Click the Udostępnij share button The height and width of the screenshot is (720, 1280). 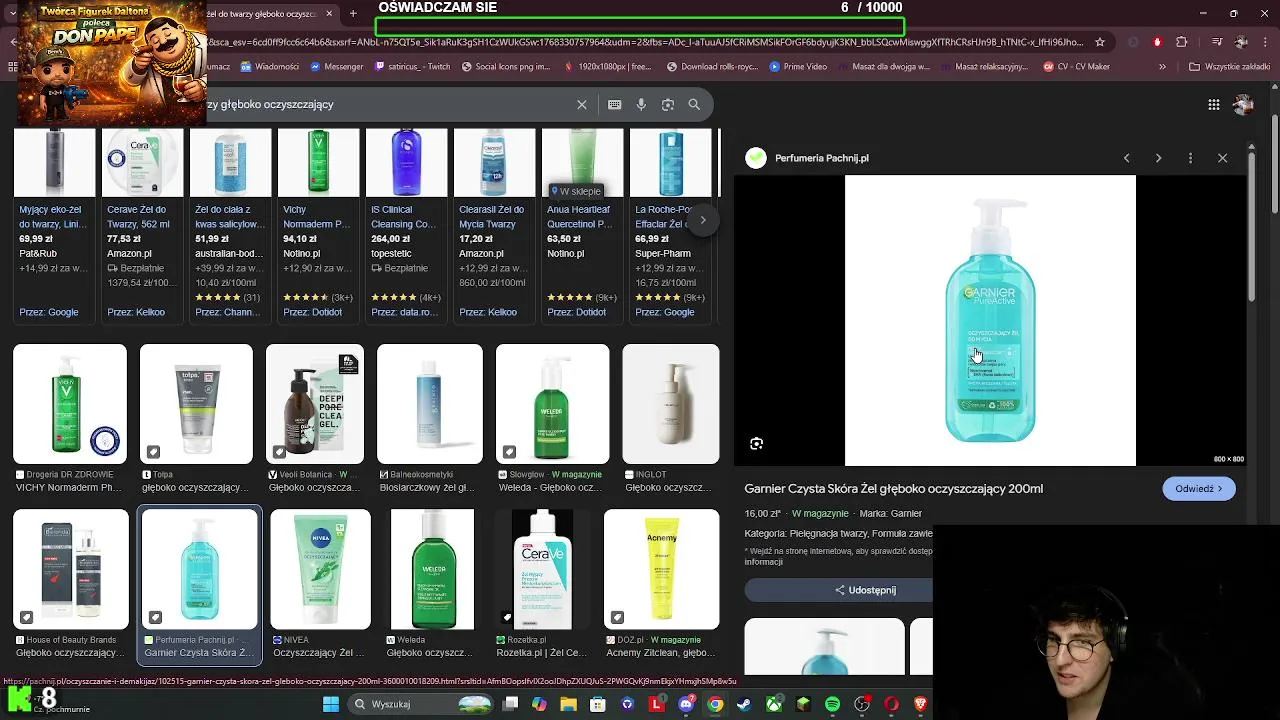coord(866,590)
